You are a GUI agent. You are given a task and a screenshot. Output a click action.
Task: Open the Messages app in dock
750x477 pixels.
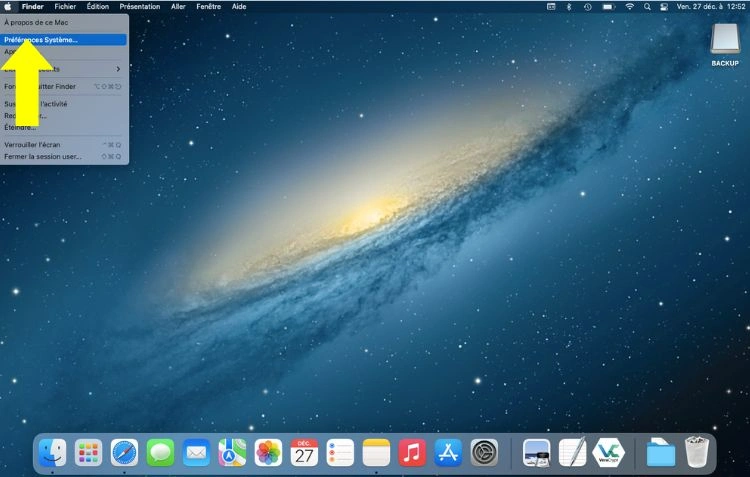coord(160,453)
